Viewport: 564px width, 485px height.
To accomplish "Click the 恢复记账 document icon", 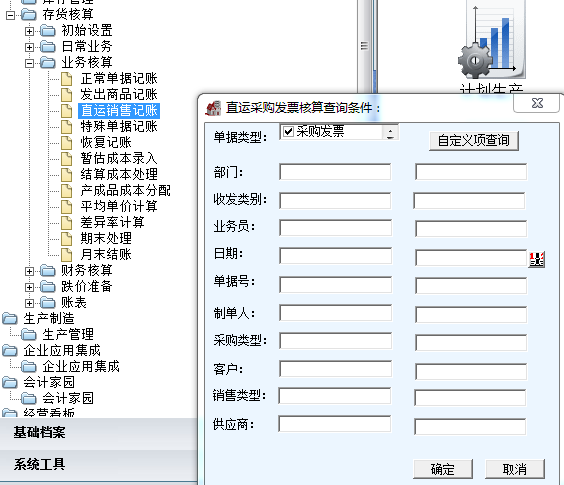I will coord(67,143).
